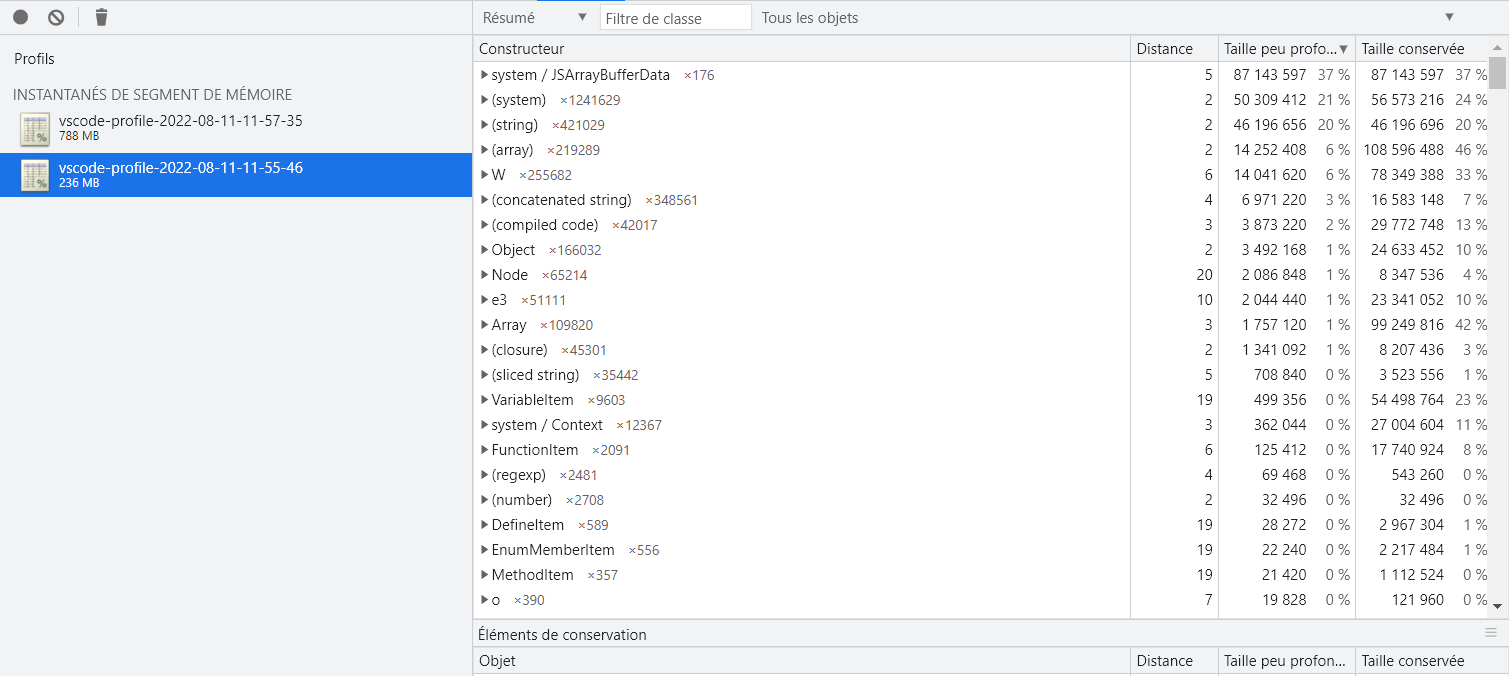Screen dimensions: 1509x676
Task: Expand the (array) constructor row
Action: [484, 150]
